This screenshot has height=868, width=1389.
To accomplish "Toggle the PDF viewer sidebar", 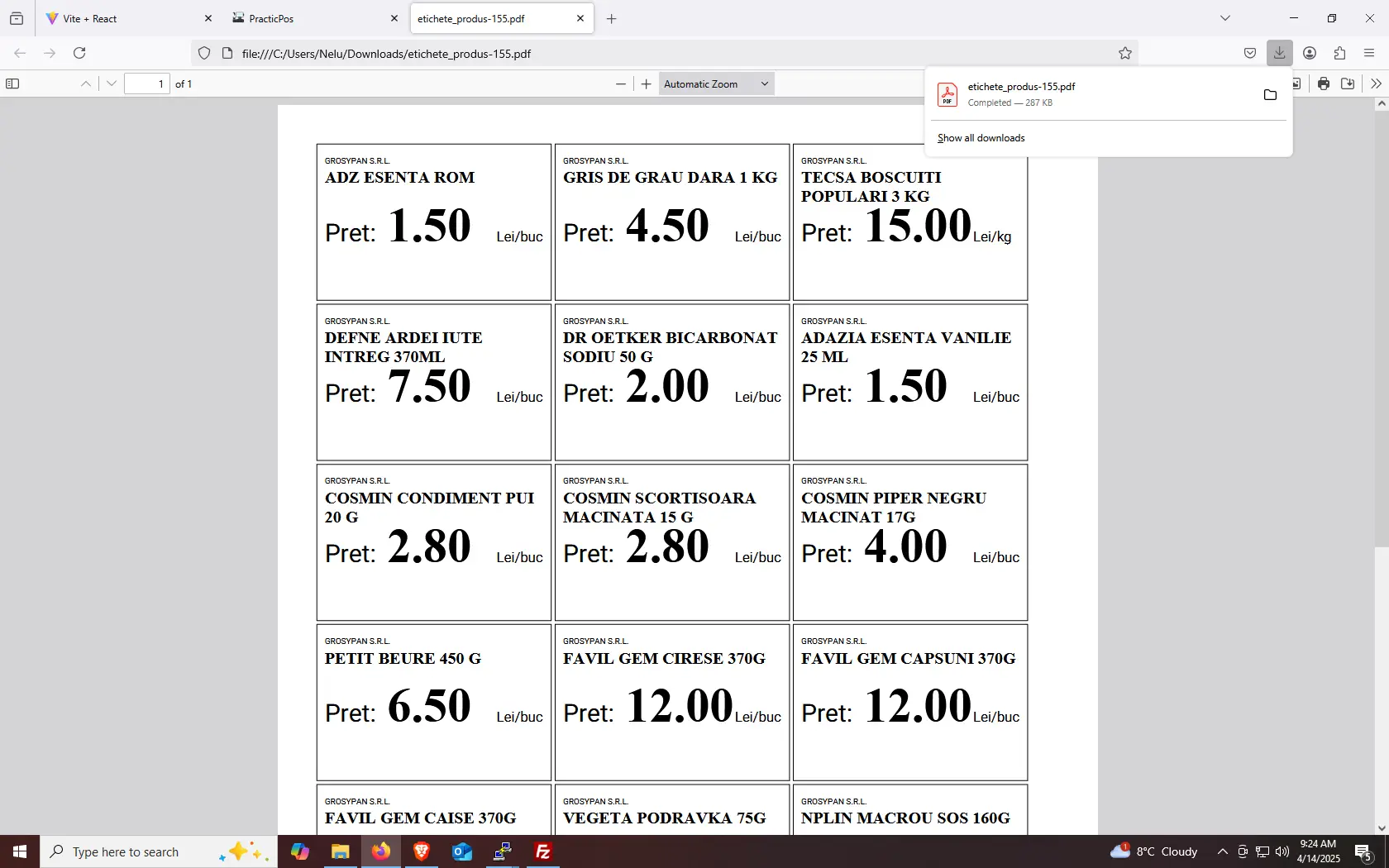I will coord(12,83).
